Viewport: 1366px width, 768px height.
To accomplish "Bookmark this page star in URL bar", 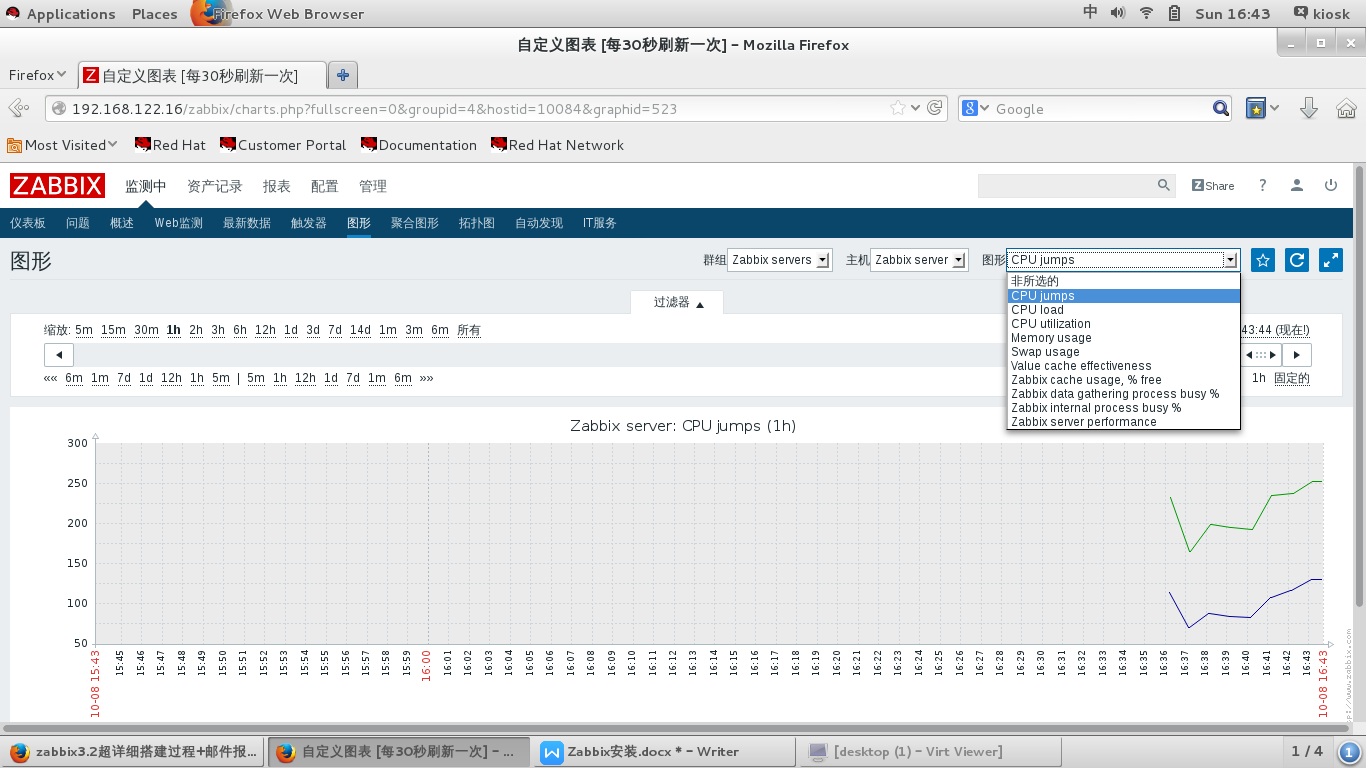I will tap(897, 108).
